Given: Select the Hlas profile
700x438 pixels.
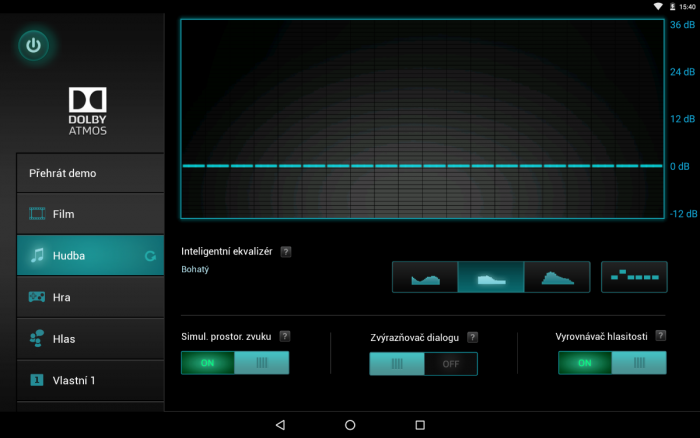Looking at the screenshot, I should [90, 339].
